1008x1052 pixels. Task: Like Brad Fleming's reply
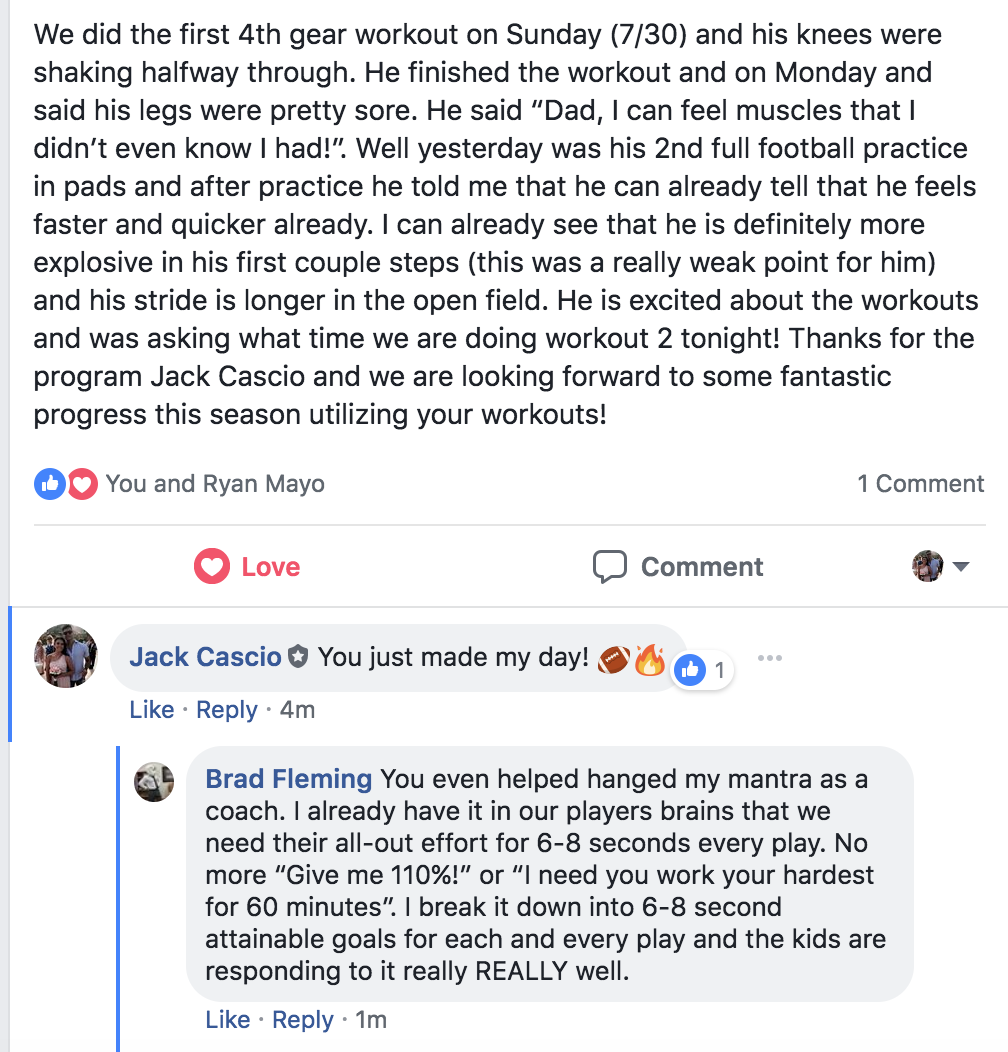coord(228,1020)
